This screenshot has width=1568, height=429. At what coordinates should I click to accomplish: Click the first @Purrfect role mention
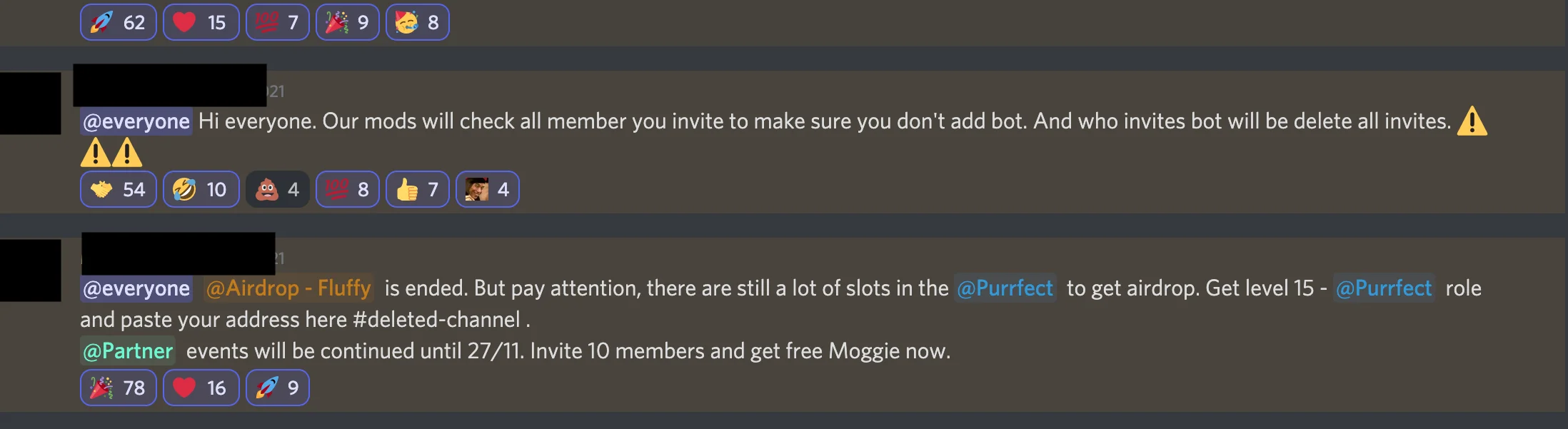click(x=1005, y=288)
